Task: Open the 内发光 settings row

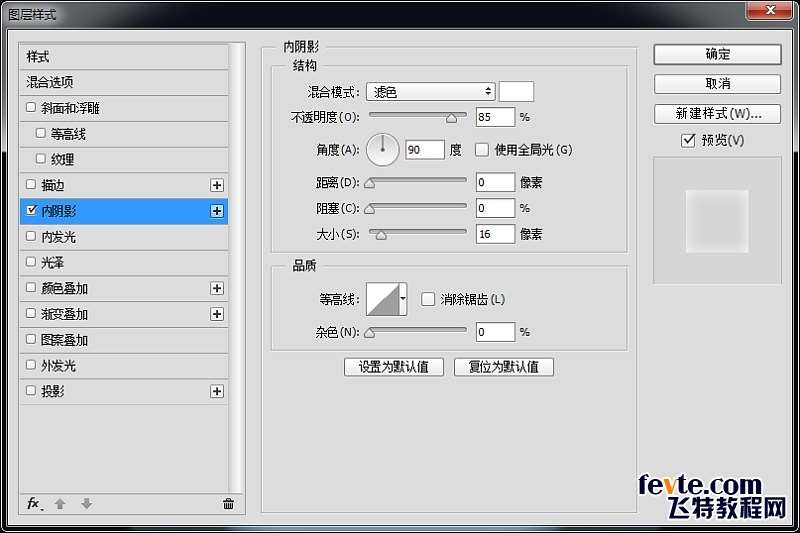Action: pyautogui.click(x=123, y=237)
